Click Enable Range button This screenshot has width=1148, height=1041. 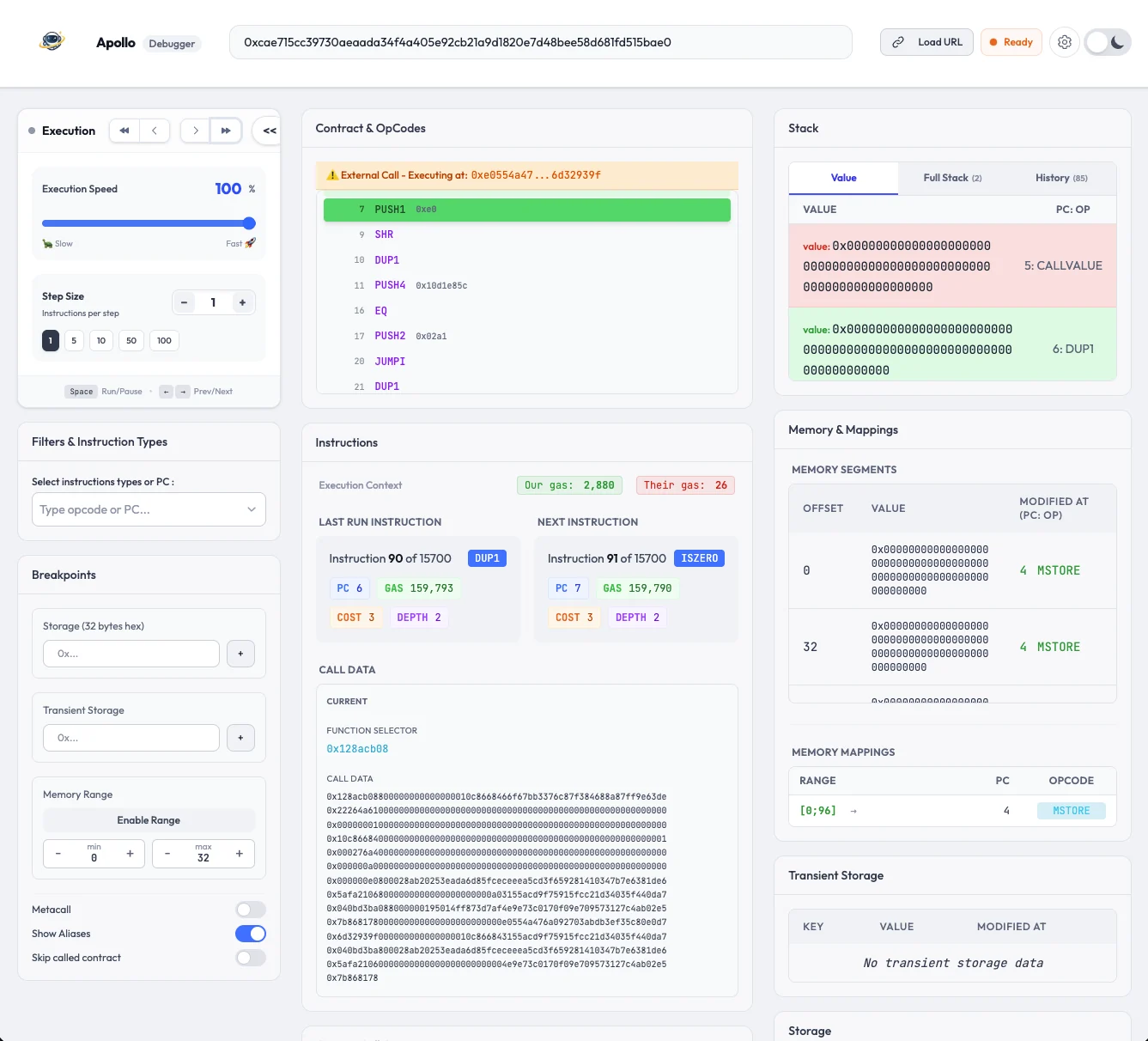(x=149, y=820)
